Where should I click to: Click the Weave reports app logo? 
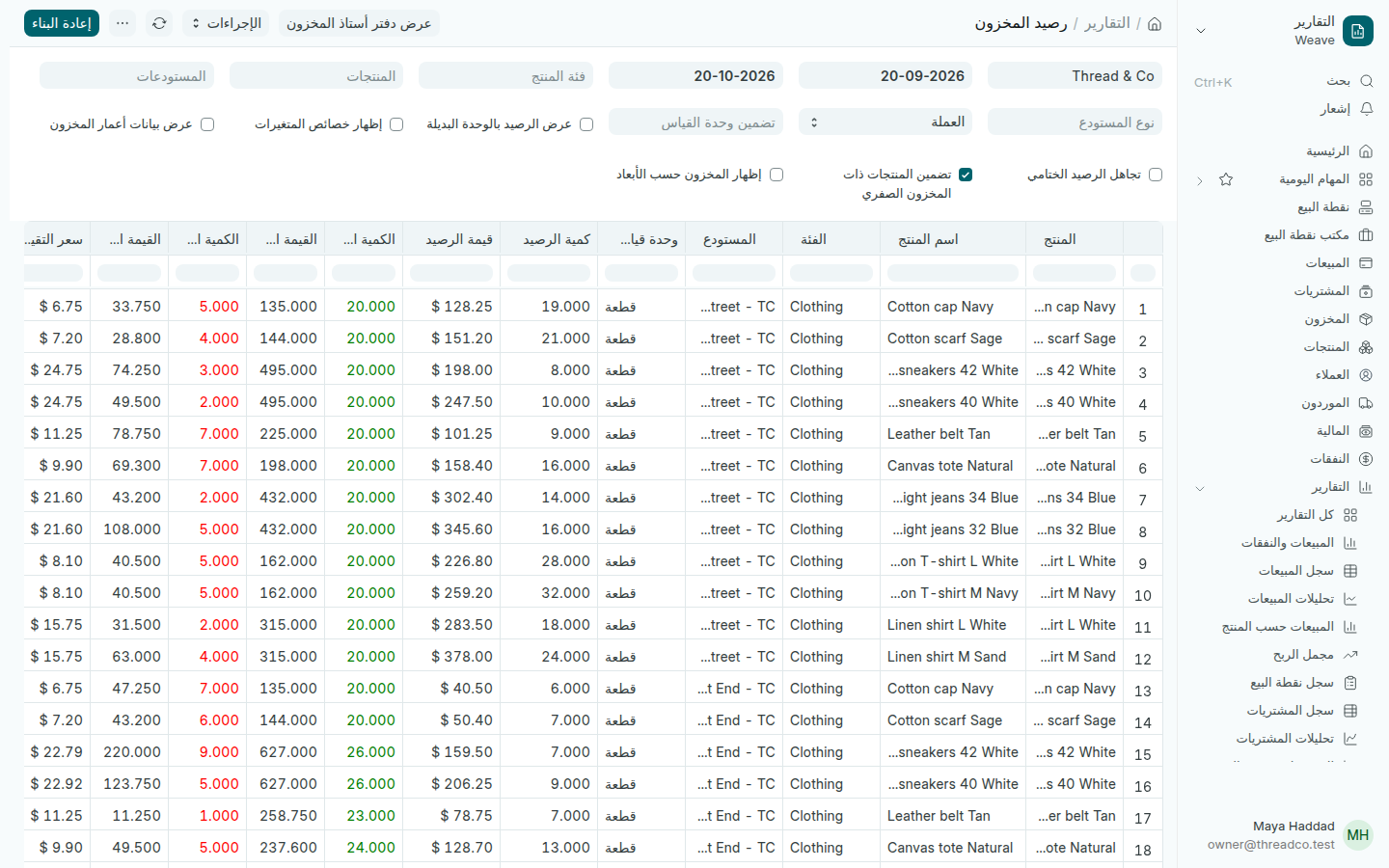click(1358, 31)
